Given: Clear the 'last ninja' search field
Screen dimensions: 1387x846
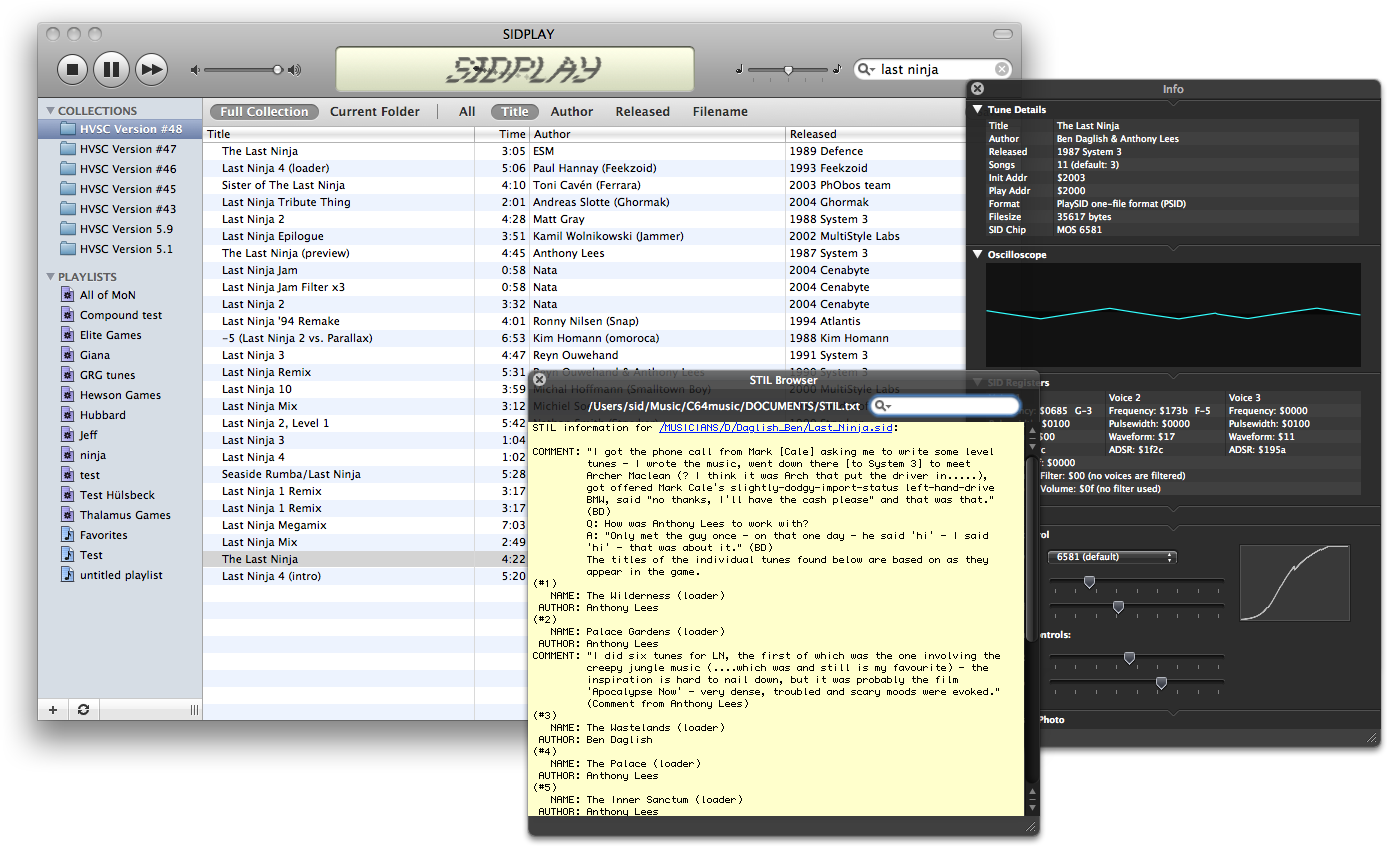Looking at the screenshot, I should point(1001,69).
